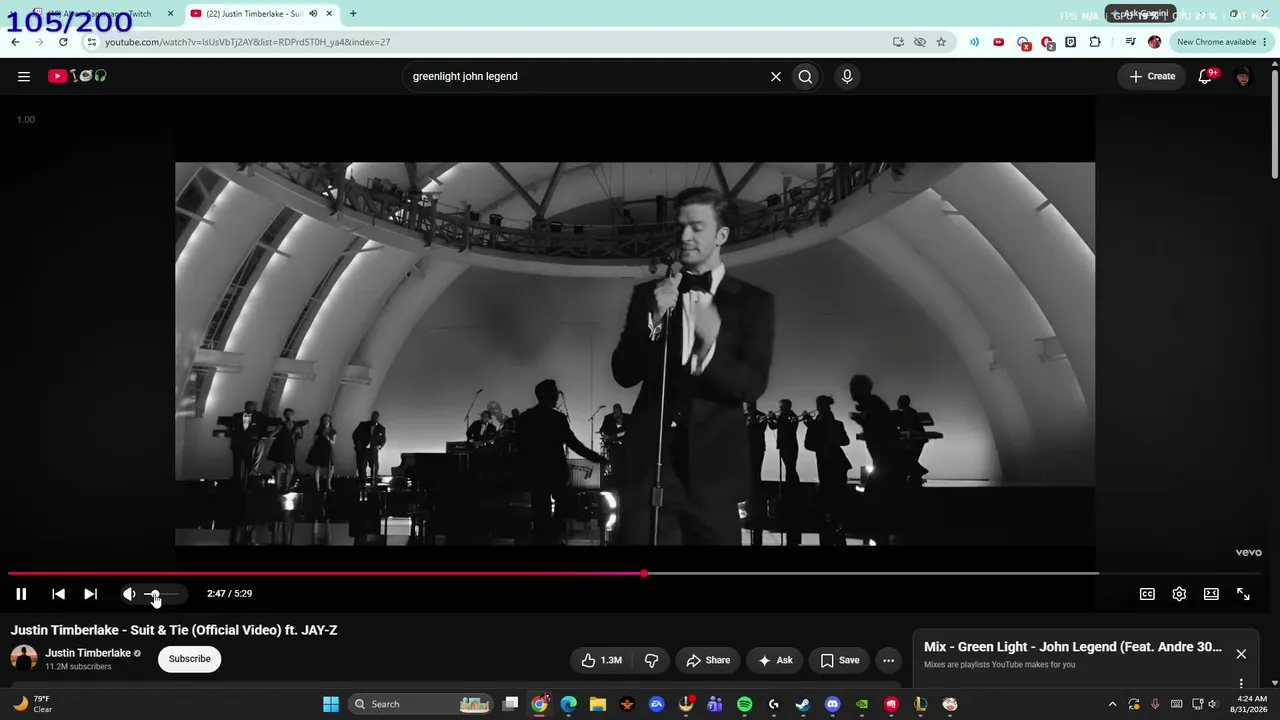The width and height of the screenshot is (1280, 720).
Task: Open more actions ellipsis below the video
Action: tap(888, 660)
